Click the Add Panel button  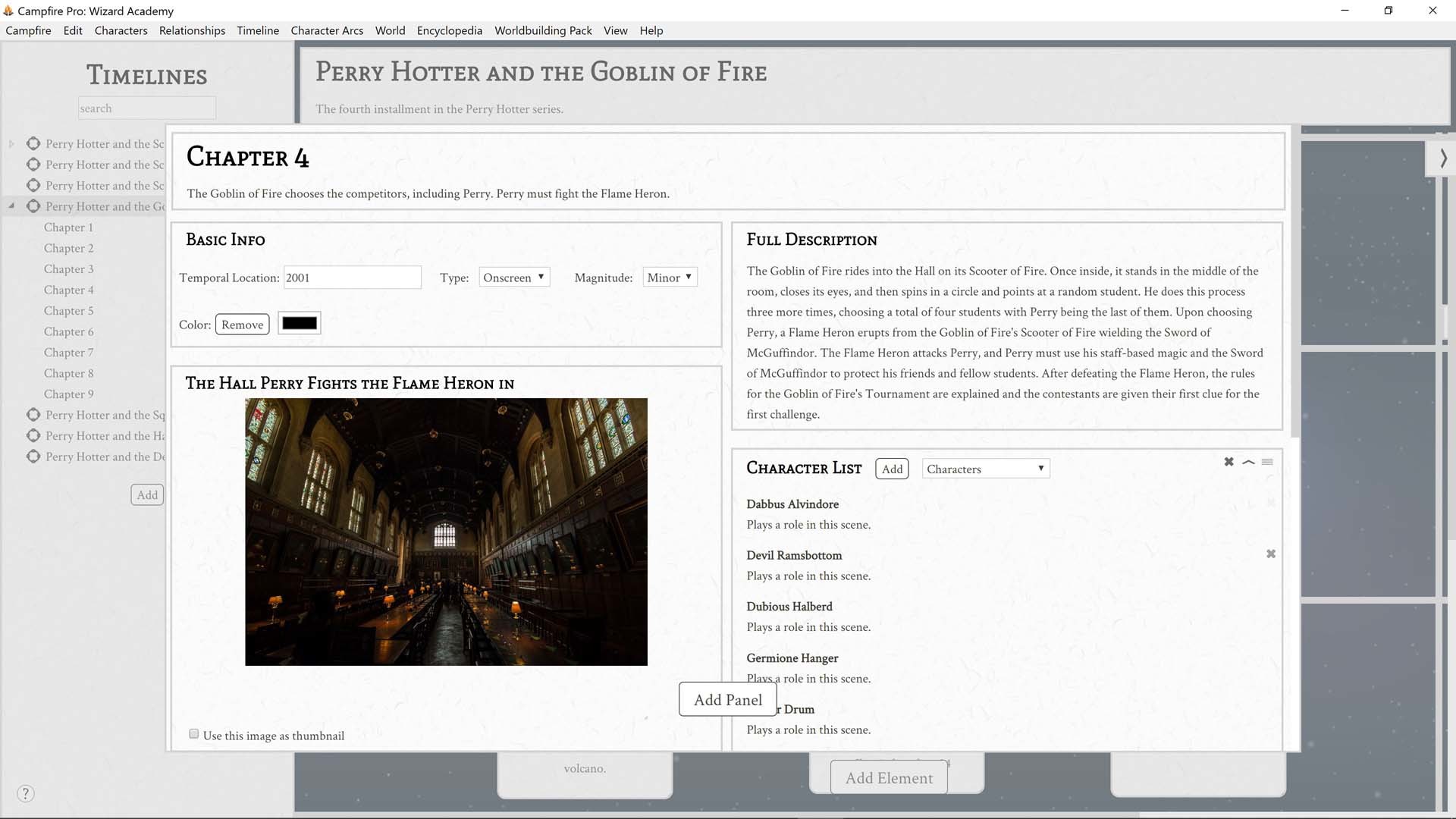click(727, 699)
